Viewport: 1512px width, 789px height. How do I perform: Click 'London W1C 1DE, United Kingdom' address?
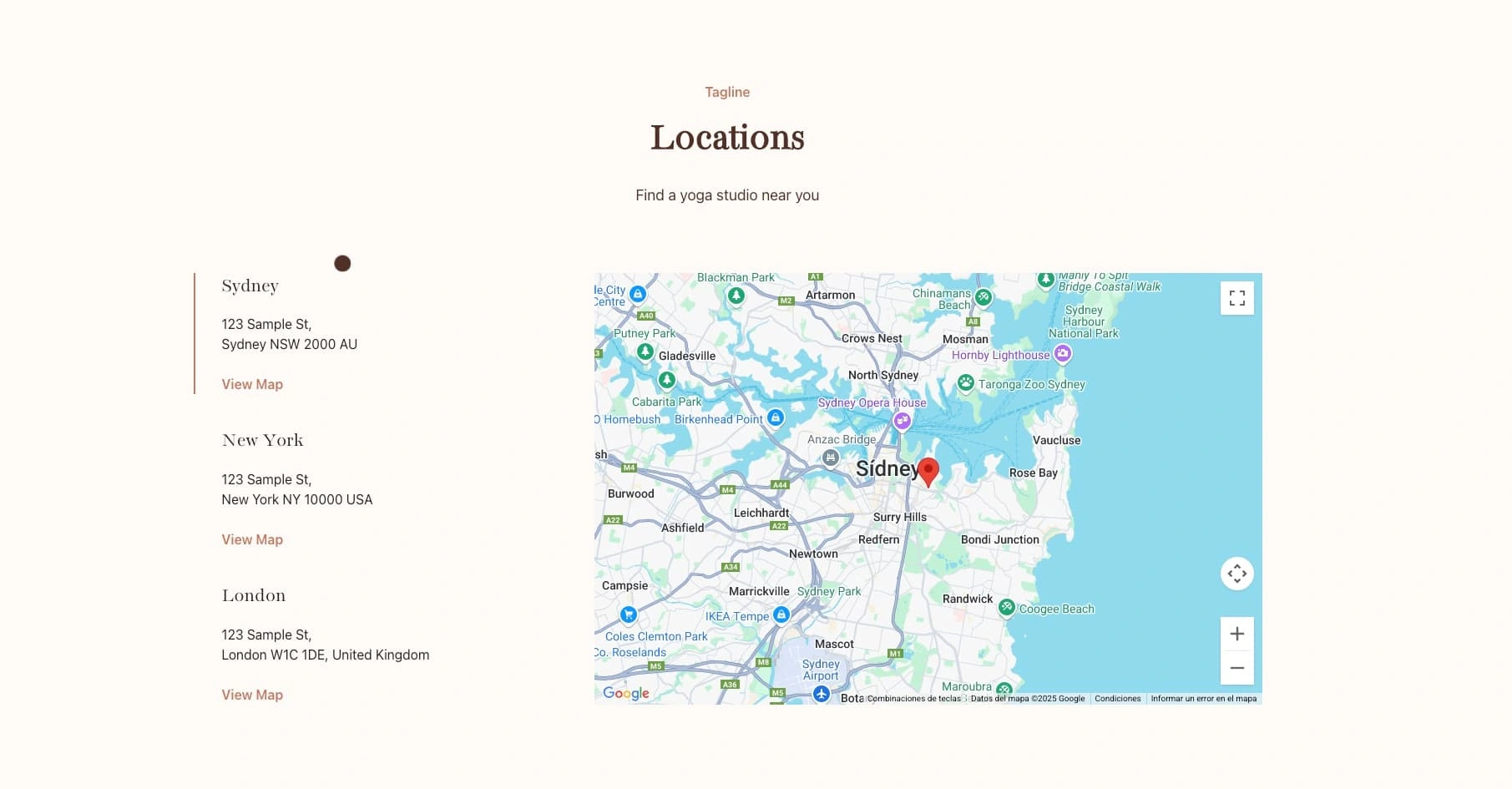pos(326,655)
